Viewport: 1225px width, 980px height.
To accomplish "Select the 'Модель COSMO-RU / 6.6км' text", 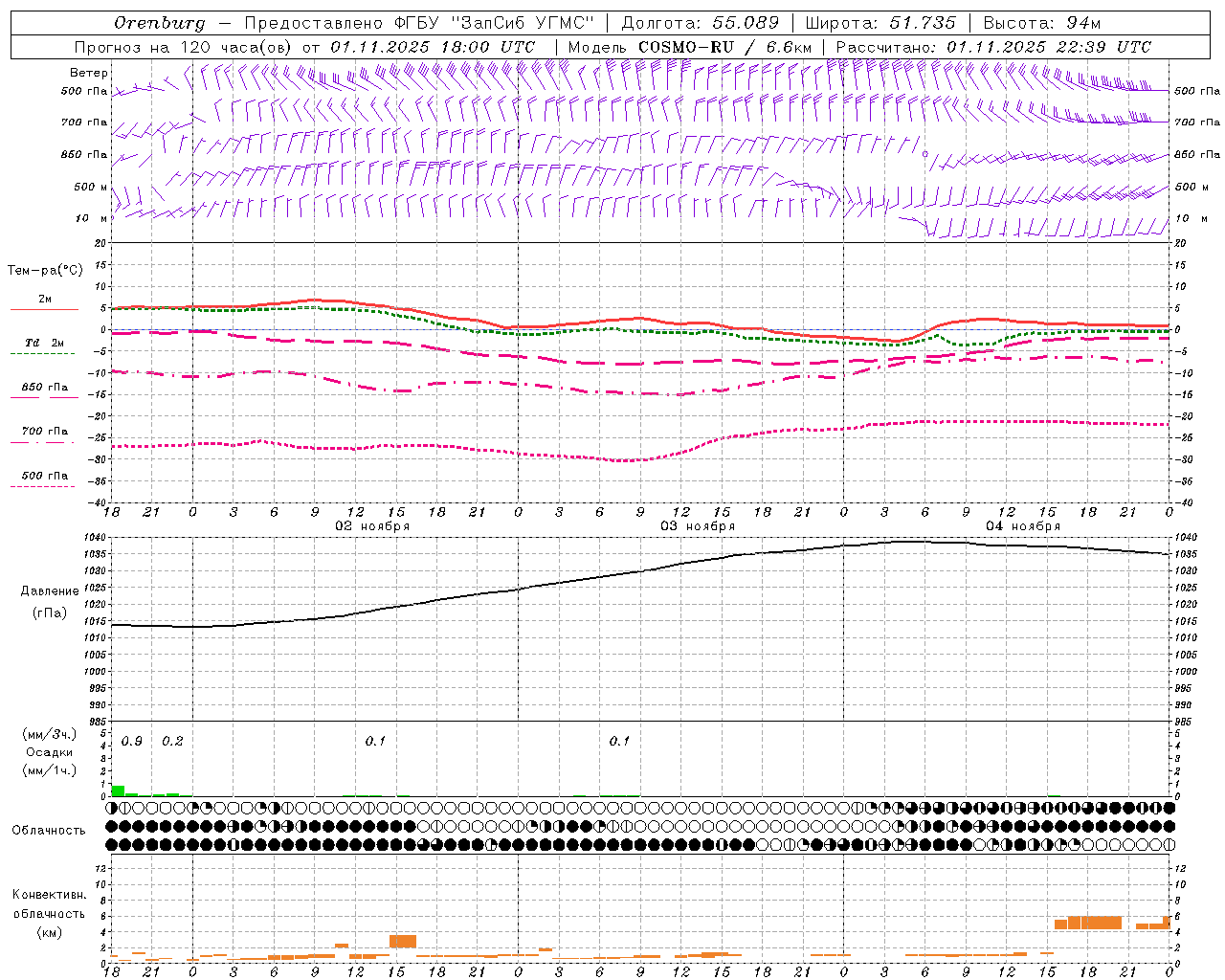I will (690, 47).
